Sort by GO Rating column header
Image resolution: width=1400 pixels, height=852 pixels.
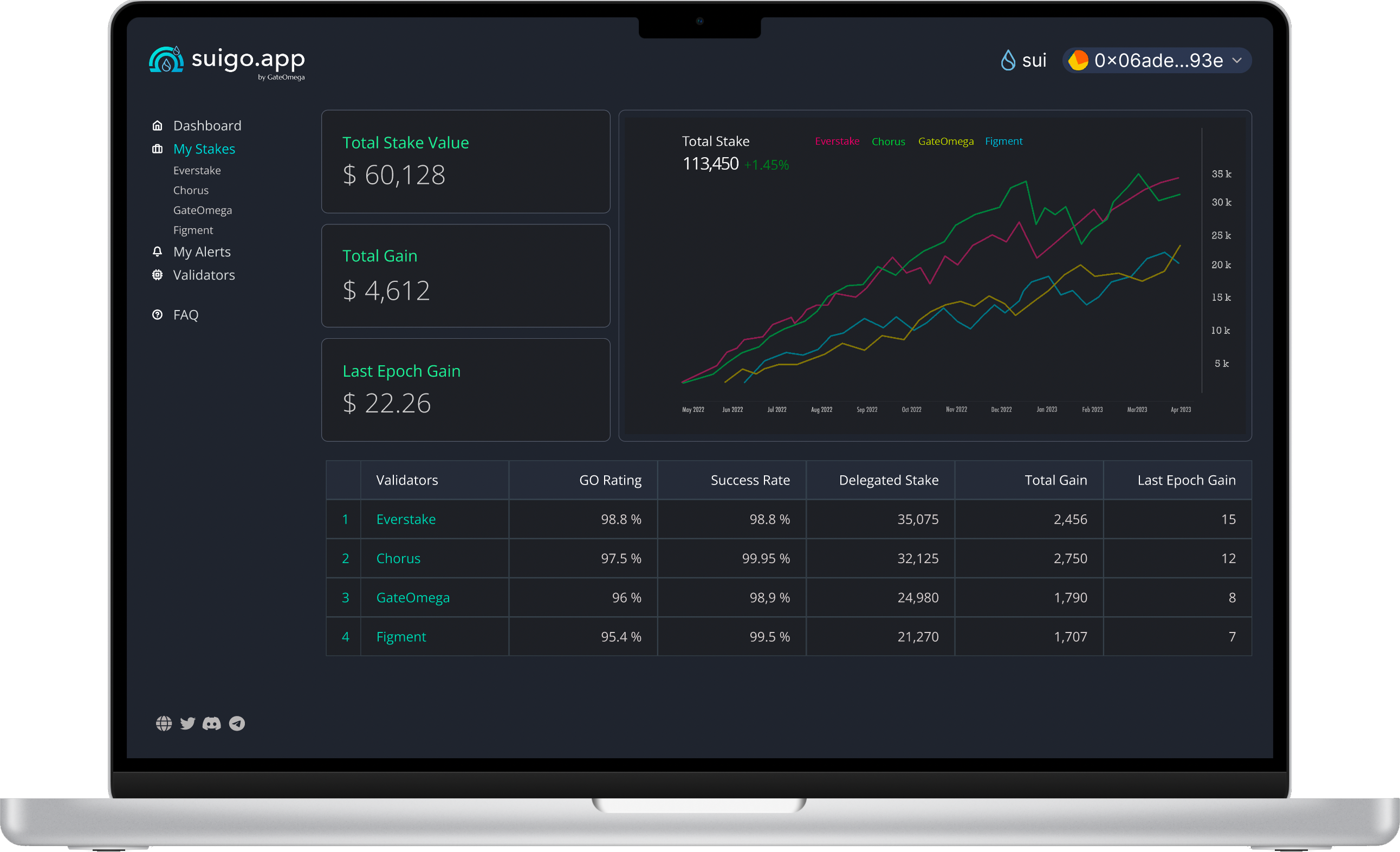[610, 480]
